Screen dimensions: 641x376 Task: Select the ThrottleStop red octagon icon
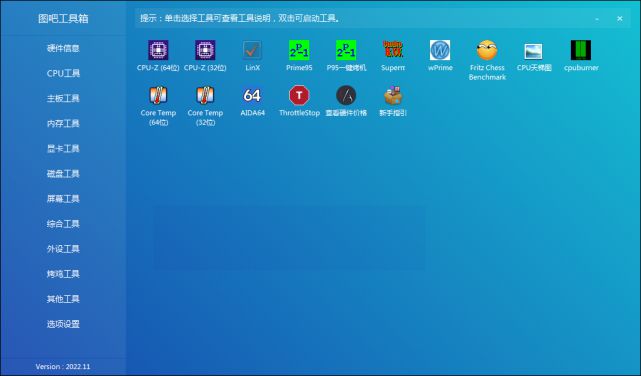point(299,96)
